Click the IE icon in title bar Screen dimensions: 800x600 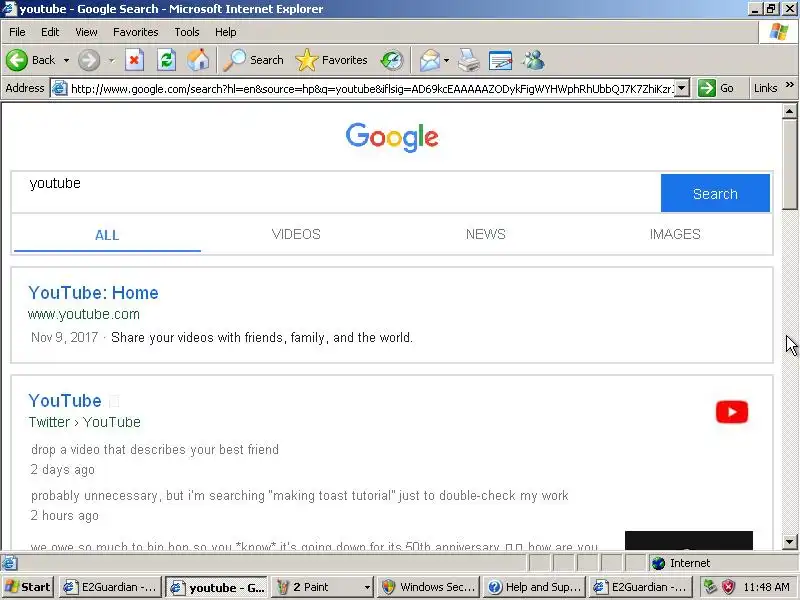9,9
